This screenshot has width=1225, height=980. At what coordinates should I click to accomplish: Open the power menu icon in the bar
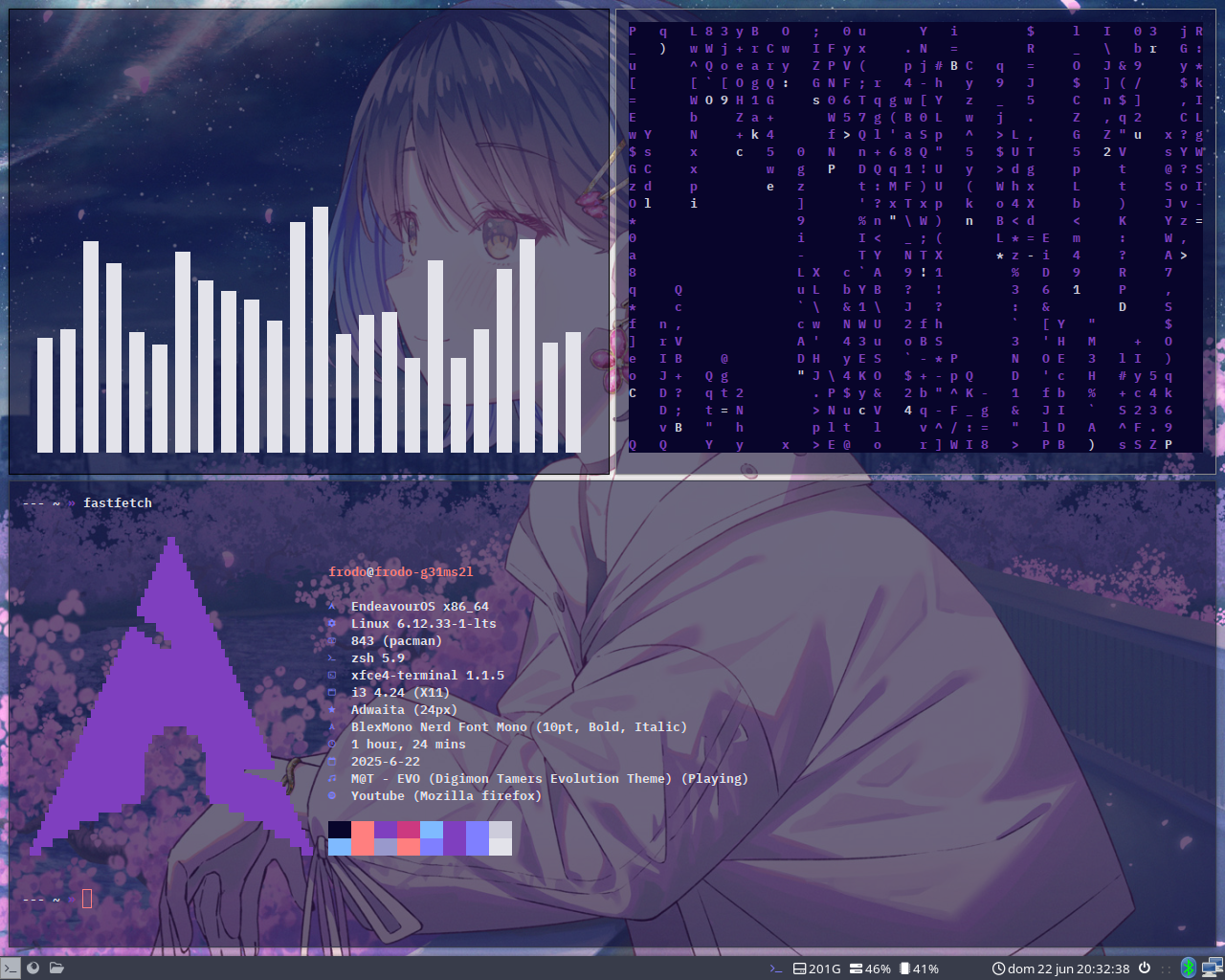1145,968
